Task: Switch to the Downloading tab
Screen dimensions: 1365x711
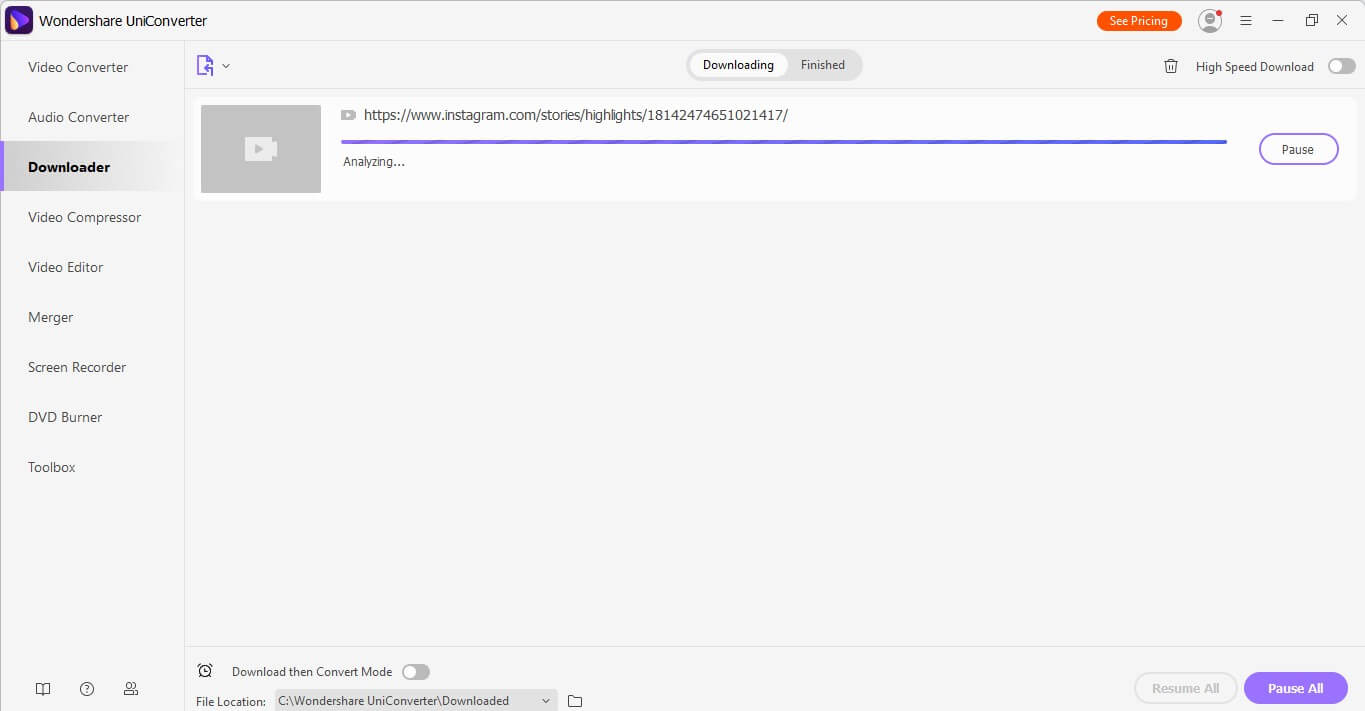Action: (738, 65)
